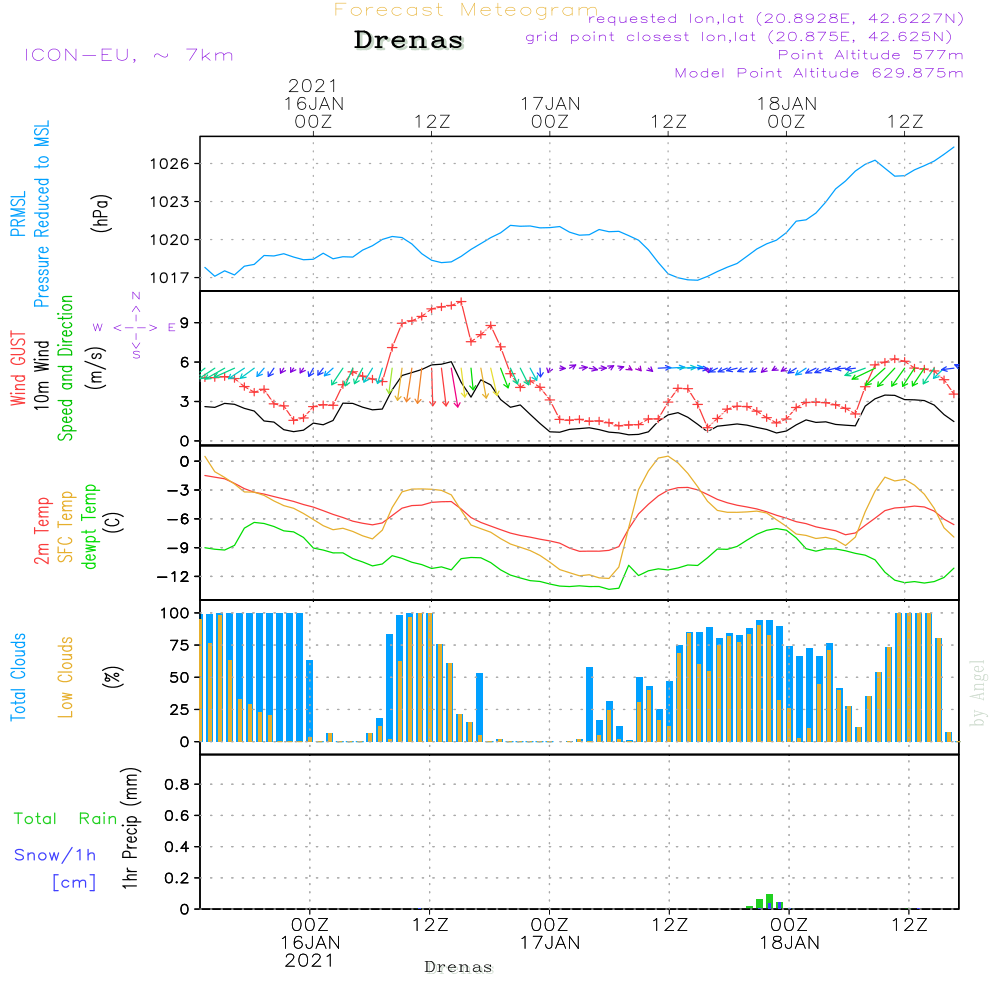This screenshot has height=1000, width=1000.
Task: Select the 1023 pressure axis value
Action: [x=169, y=202]
